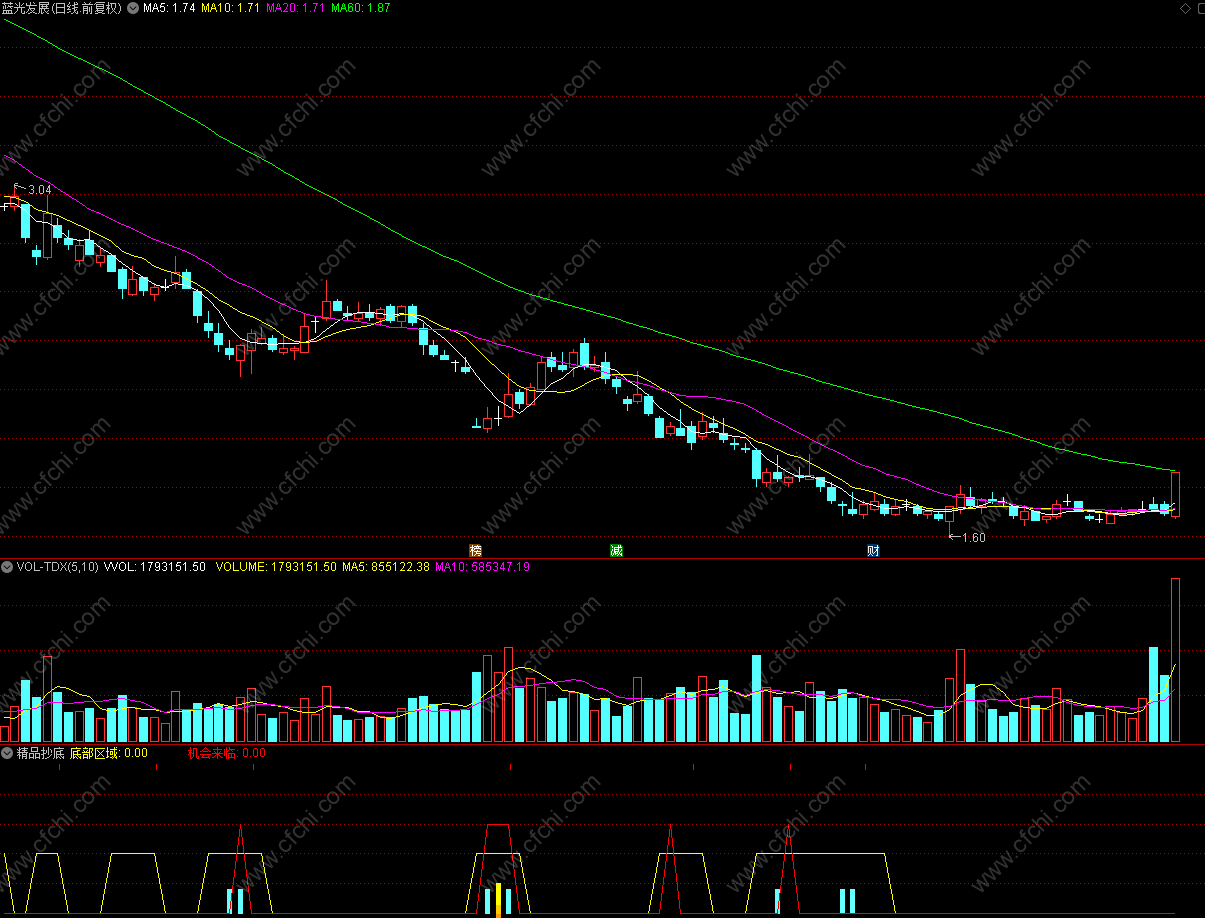
Task: Click the 3.04 high price label
Action: (39, 190)
